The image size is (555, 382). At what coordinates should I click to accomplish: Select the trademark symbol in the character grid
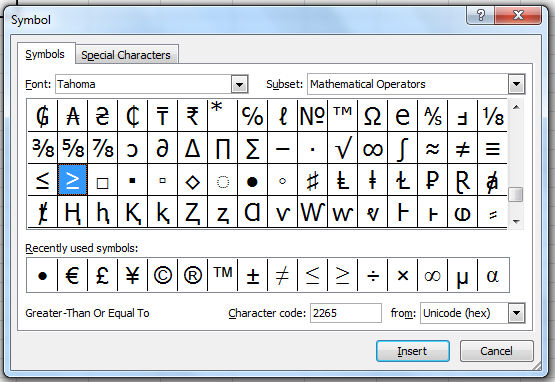coord(343,116)
